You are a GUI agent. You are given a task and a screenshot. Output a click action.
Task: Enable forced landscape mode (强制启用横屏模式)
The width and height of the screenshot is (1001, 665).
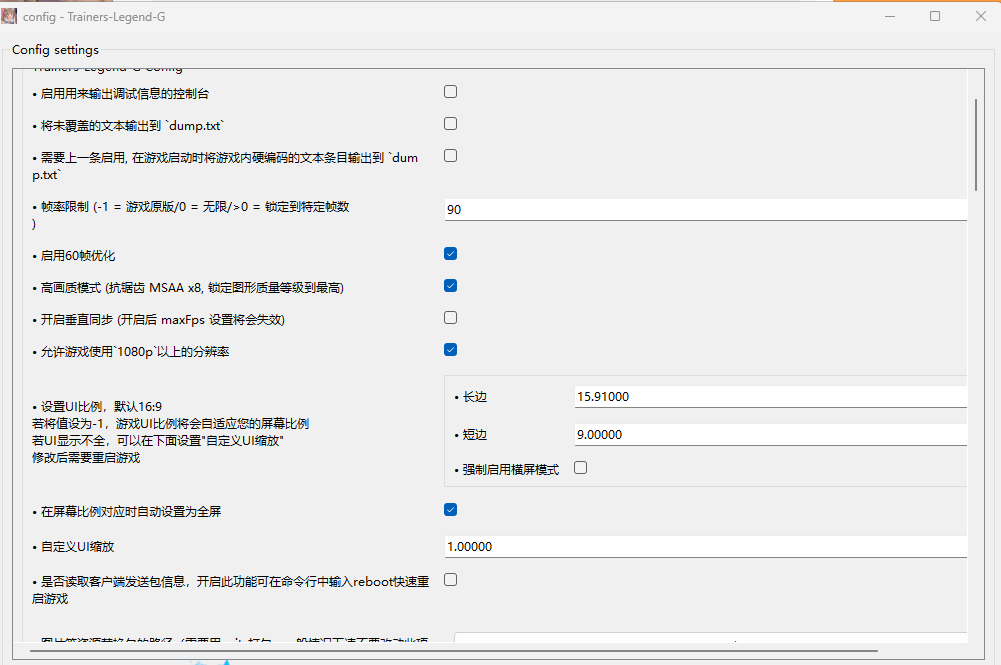580,467
